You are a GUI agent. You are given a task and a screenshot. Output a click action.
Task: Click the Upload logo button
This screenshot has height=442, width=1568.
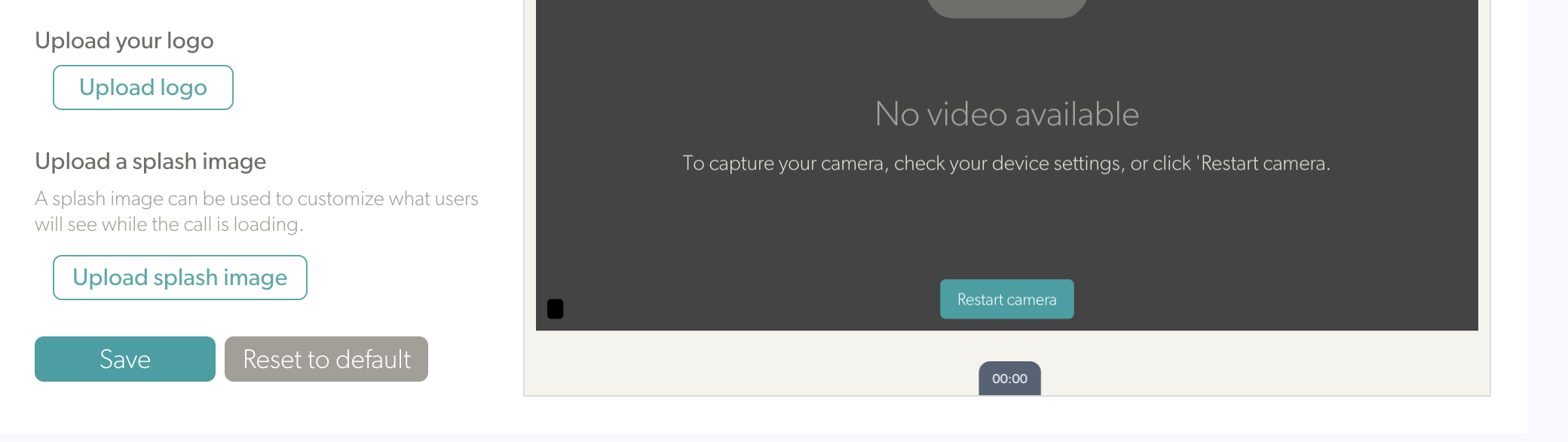[x=143, y=87]
